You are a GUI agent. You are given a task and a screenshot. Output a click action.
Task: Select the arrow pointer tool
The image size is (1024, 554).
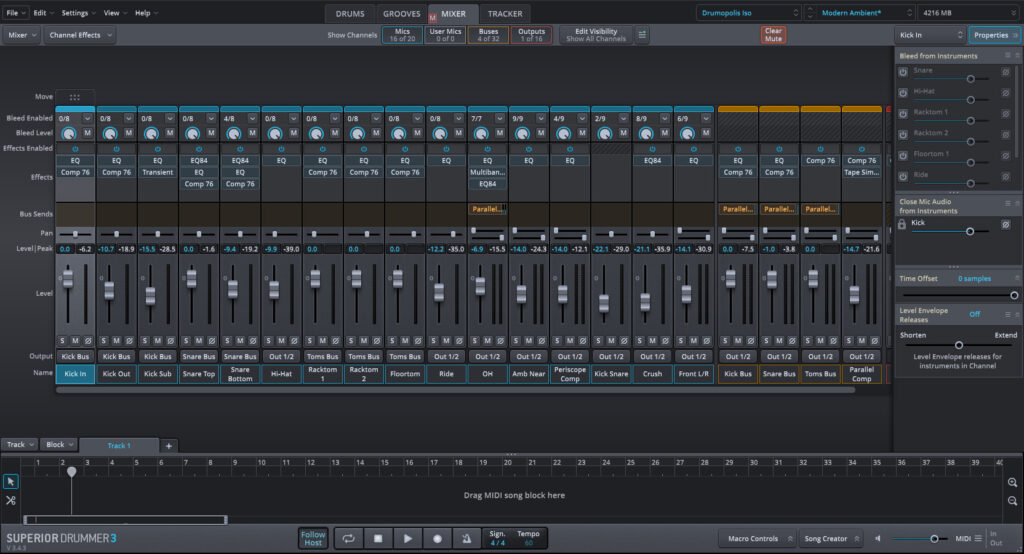coord(10,481)
